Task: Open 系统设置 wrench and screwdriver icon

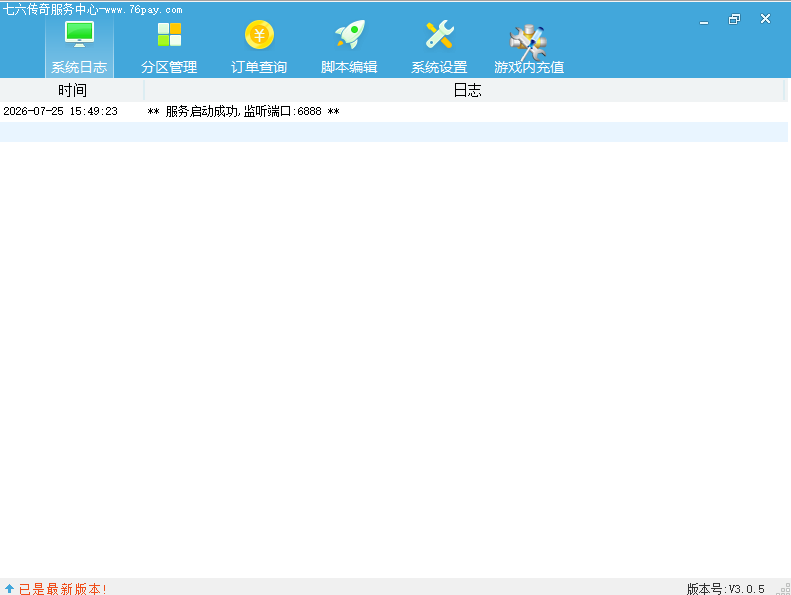Action: pos(439,34)
